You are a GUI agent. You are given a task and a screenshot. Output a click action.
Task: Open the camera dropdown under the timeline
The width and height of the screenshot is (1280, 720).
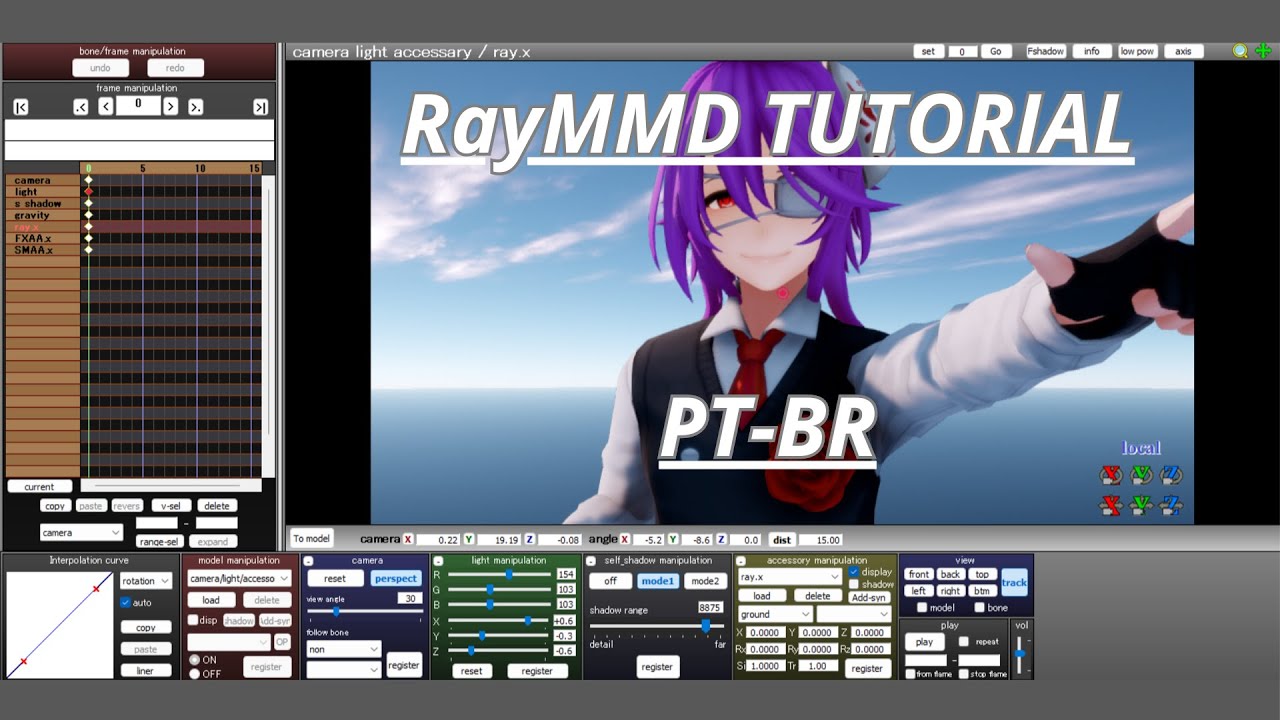[x=82, y=533]
